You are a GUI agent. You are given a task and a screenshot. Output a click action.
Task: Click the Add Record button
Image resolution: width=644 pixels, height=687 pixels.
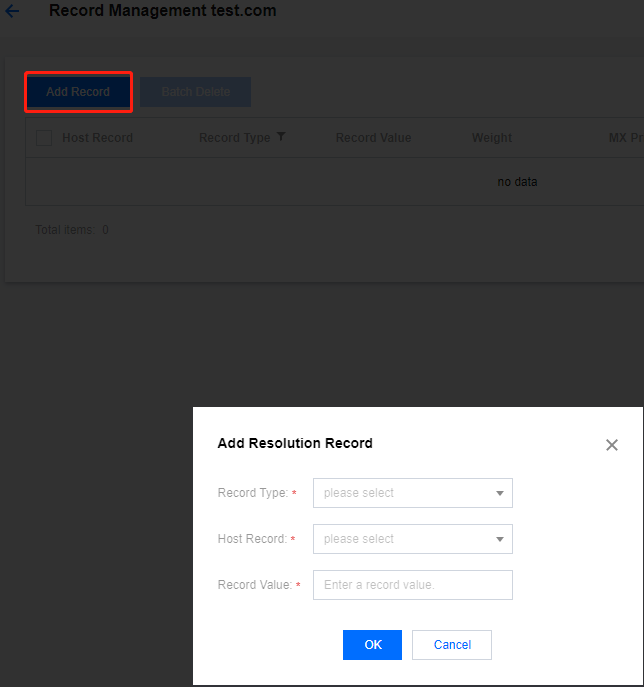coord(78,92)
